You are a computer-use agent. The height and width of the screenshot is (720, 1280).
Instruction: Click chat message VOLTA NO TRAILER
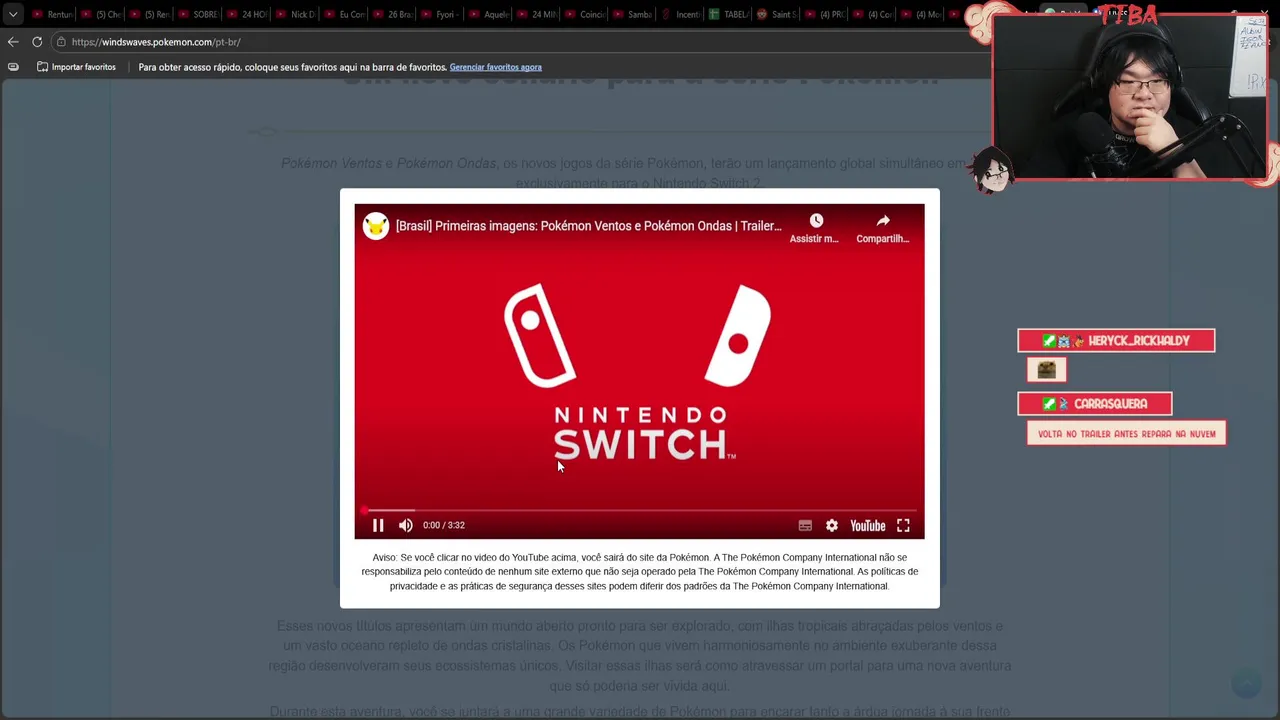(x=1126, y=434)
